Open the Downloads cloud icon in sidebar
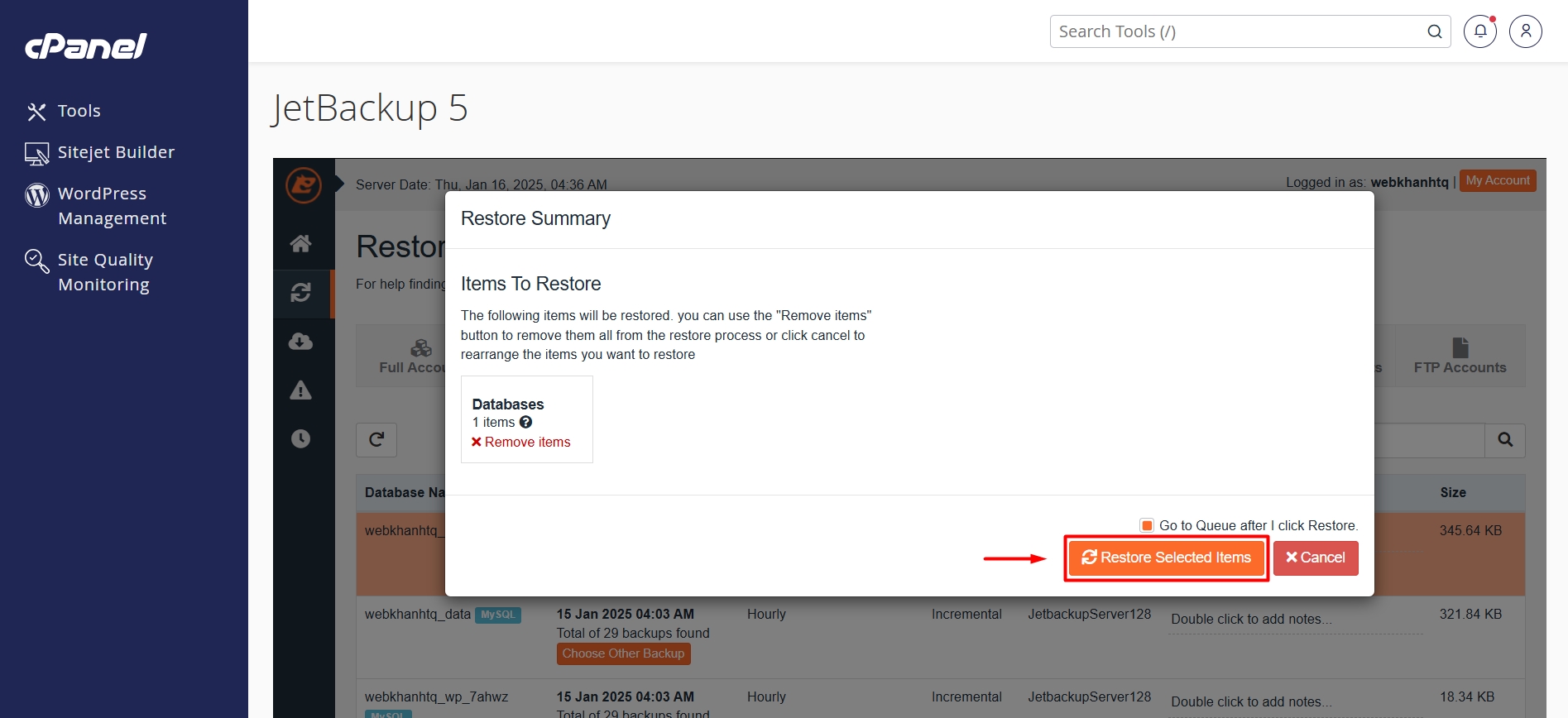 coord(300,342)
